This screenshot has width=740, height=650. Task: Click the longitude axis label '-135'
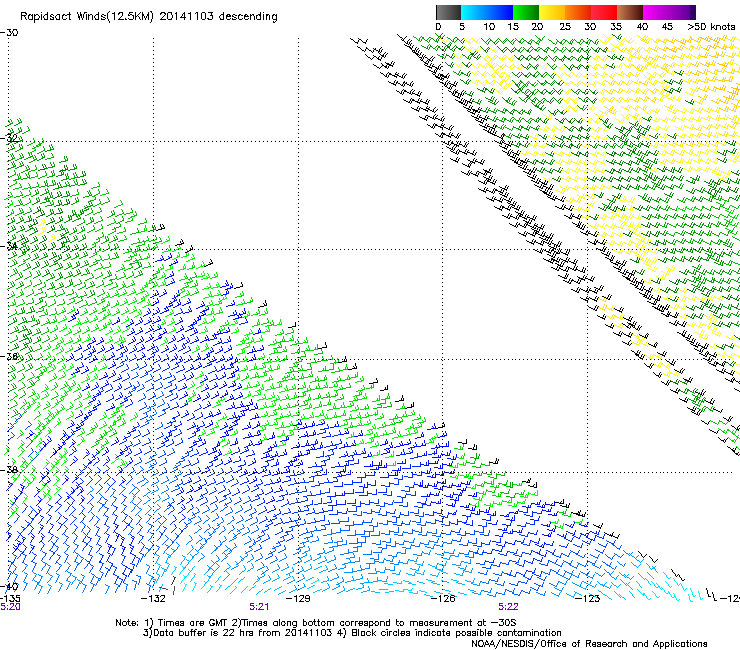[10, 599]
